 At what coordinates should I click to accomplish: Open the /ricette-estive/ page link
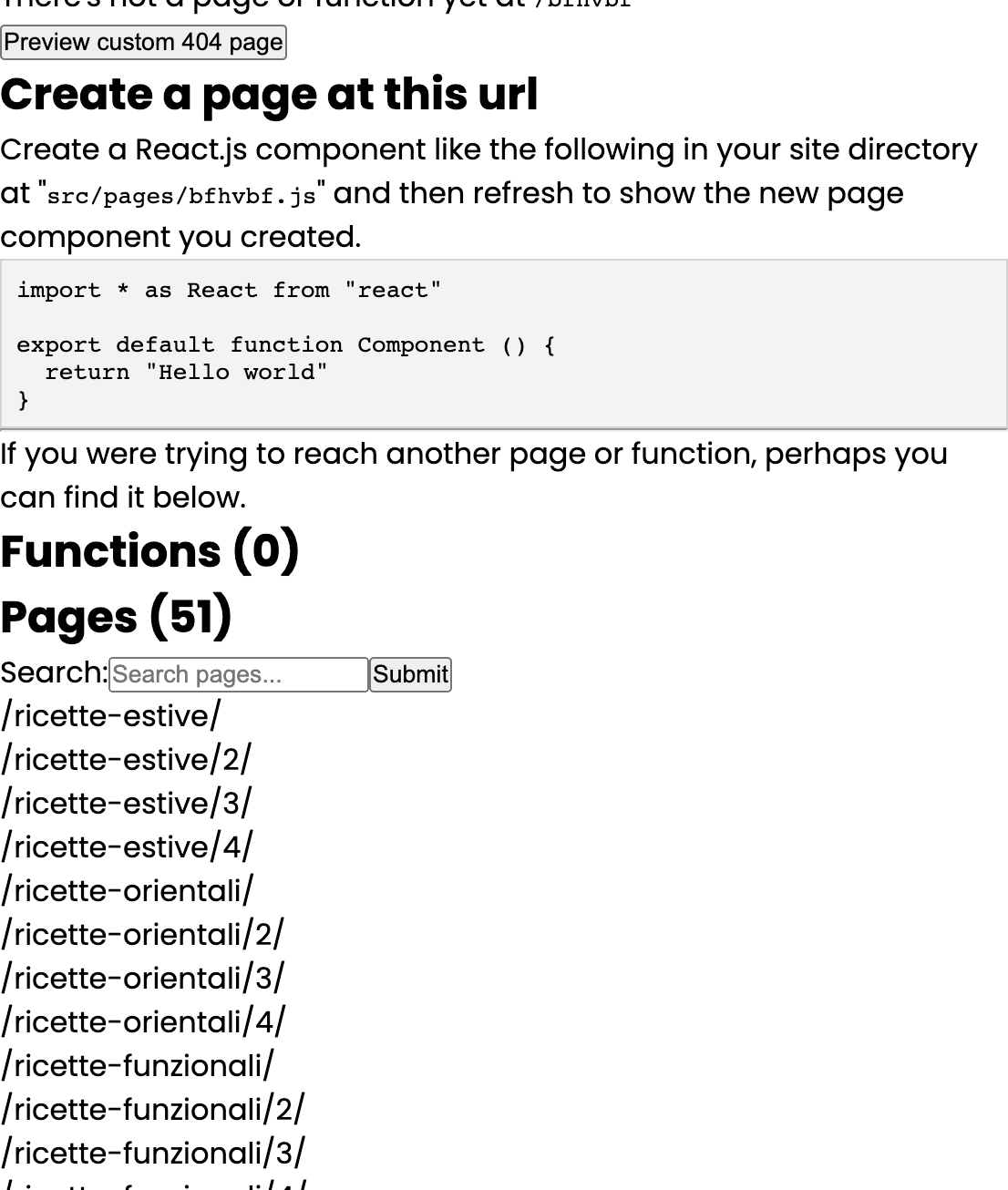[110, 716]
